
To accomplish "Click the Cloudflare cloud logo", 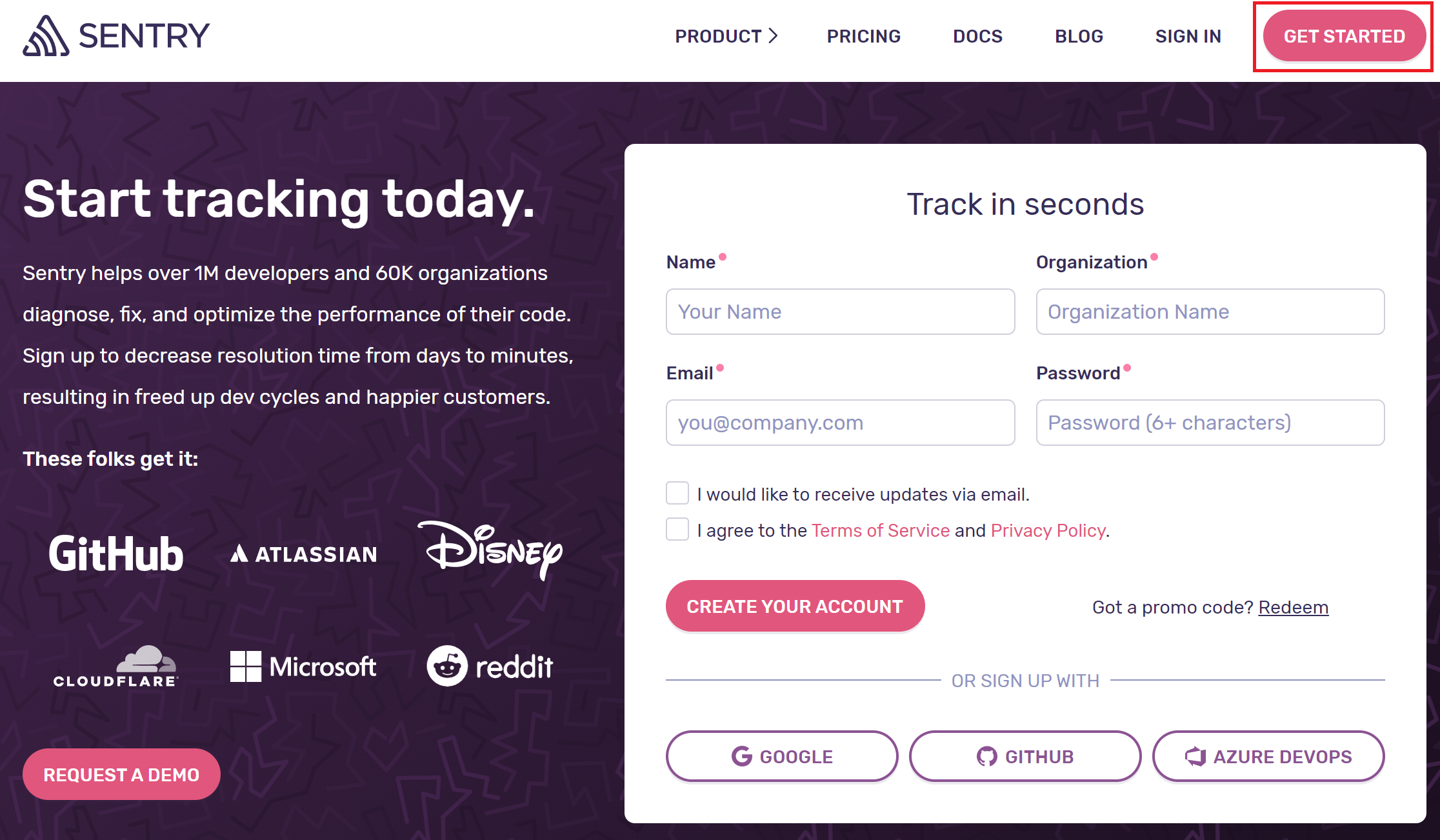I will point(115,666).
